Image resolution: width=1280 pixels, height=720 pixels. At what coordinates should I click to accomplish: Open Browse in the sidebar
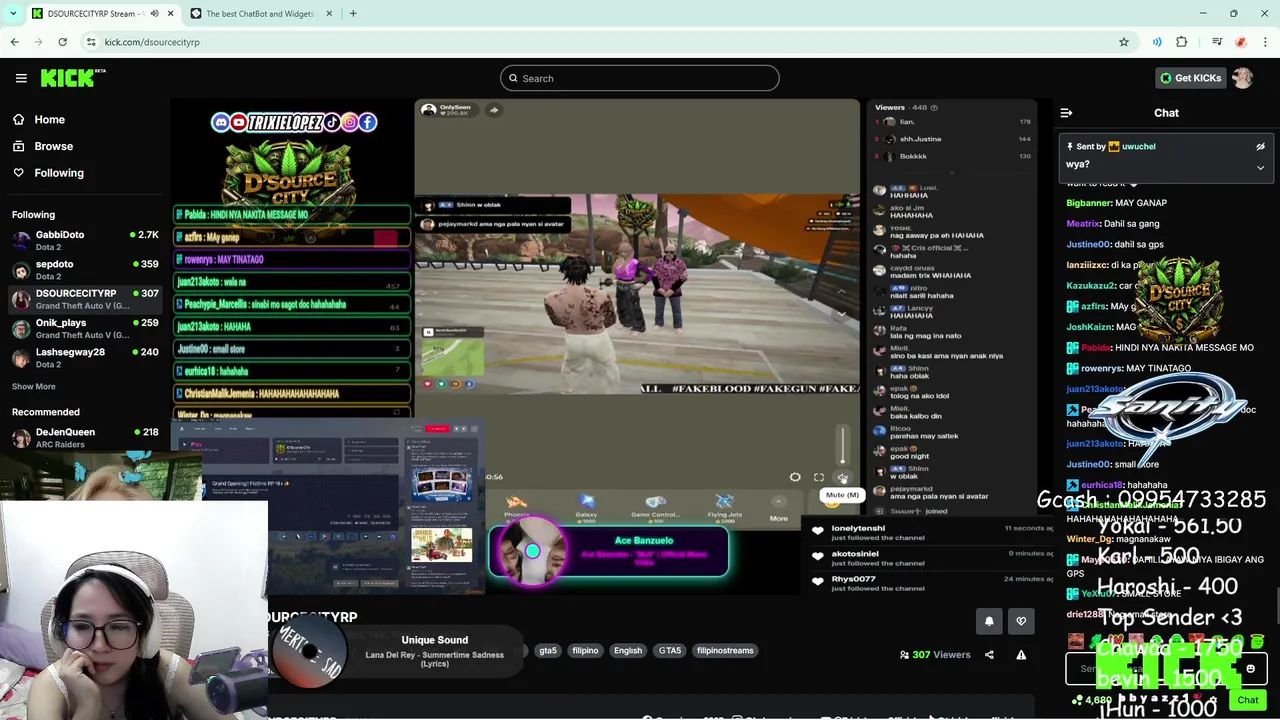[53, 146]
